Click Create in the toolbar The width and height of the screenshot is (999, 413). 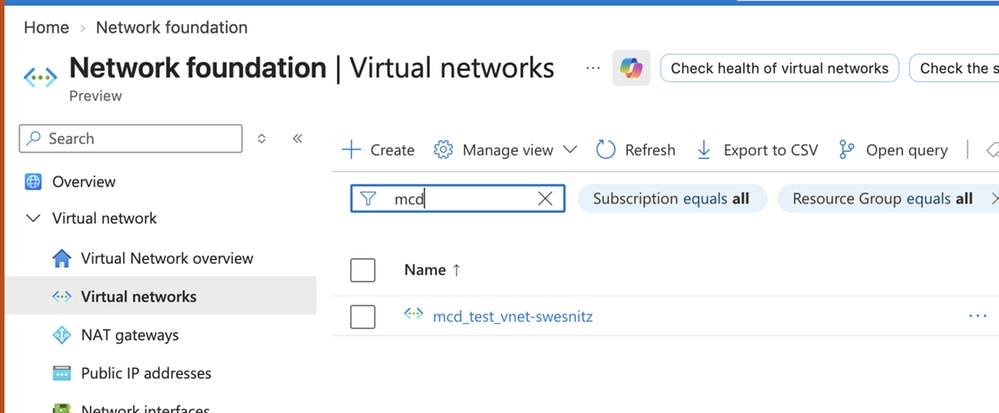378,150
